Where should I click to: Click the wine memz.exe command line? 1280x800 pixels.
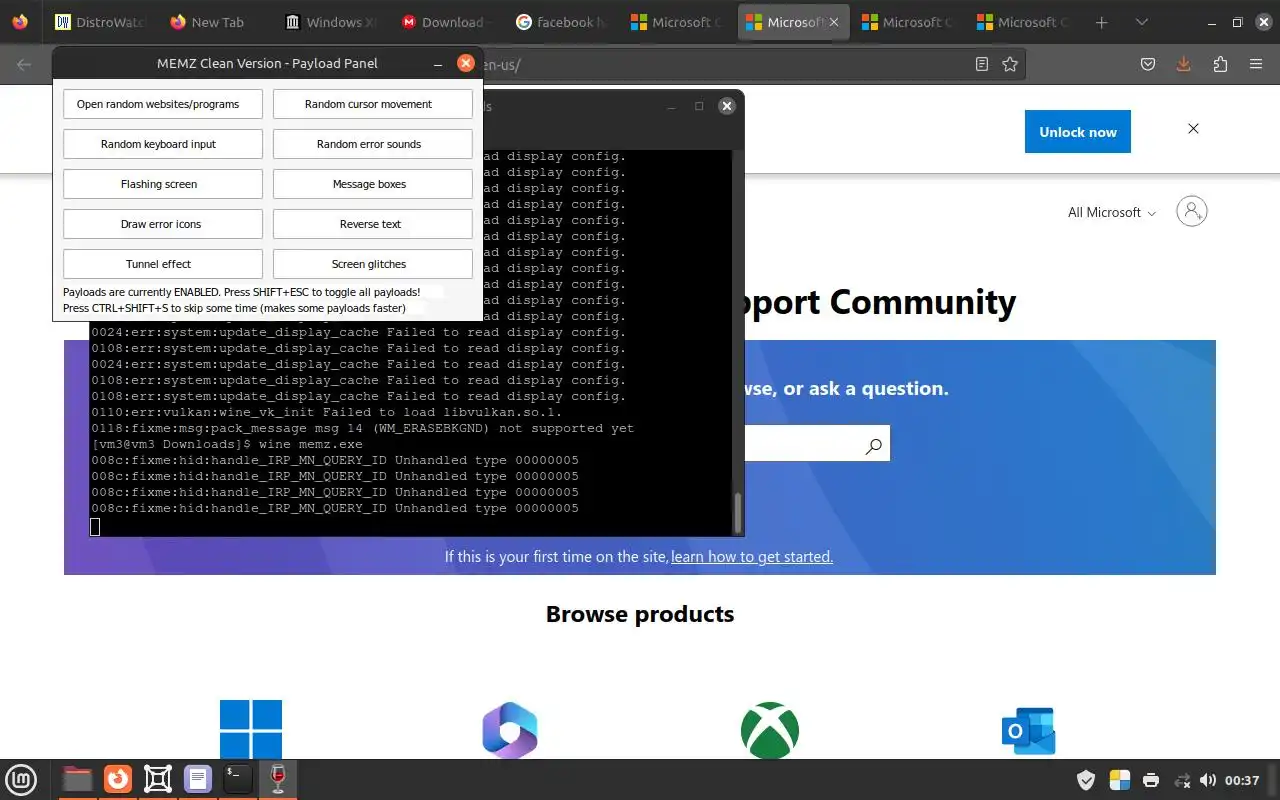coord(227,444)
